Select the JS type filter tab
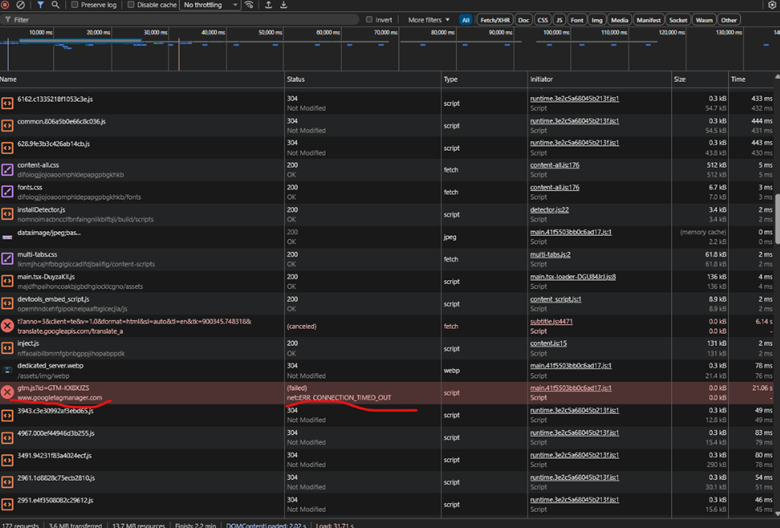780x528 pixels. click(559, 19)
